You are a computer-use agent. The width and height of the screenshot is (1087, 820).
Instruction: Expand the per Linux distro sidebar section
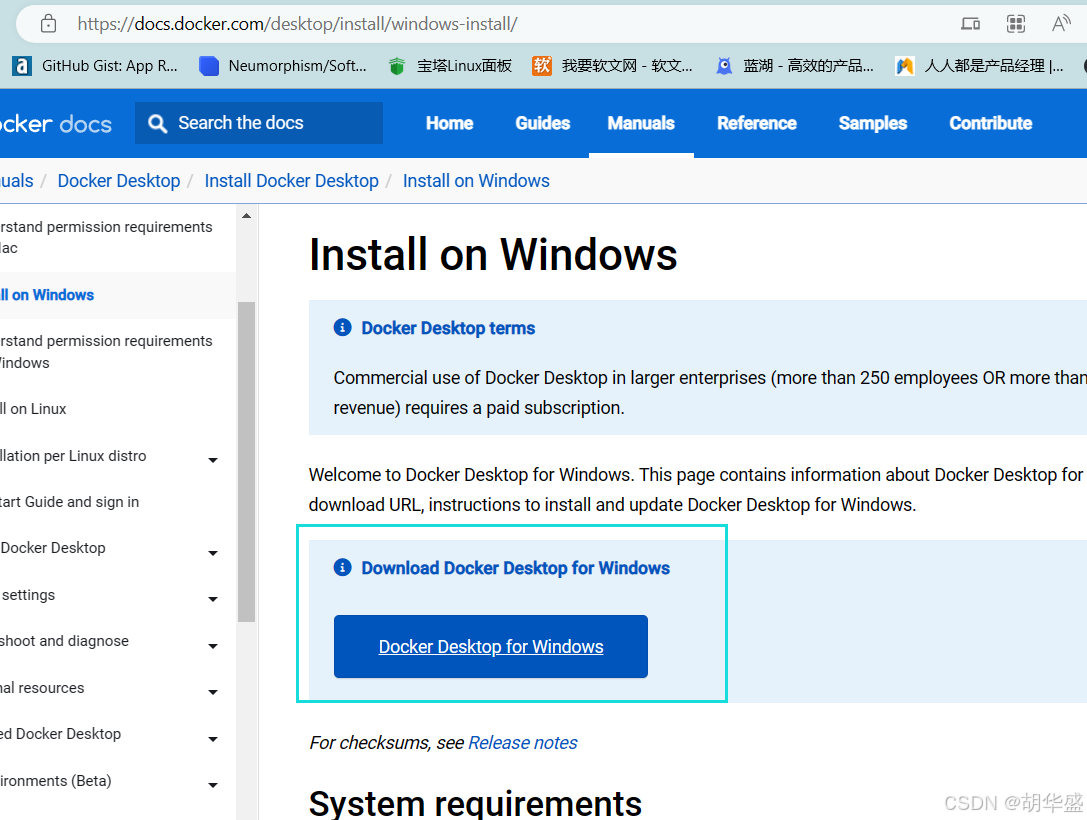[213, 460]
